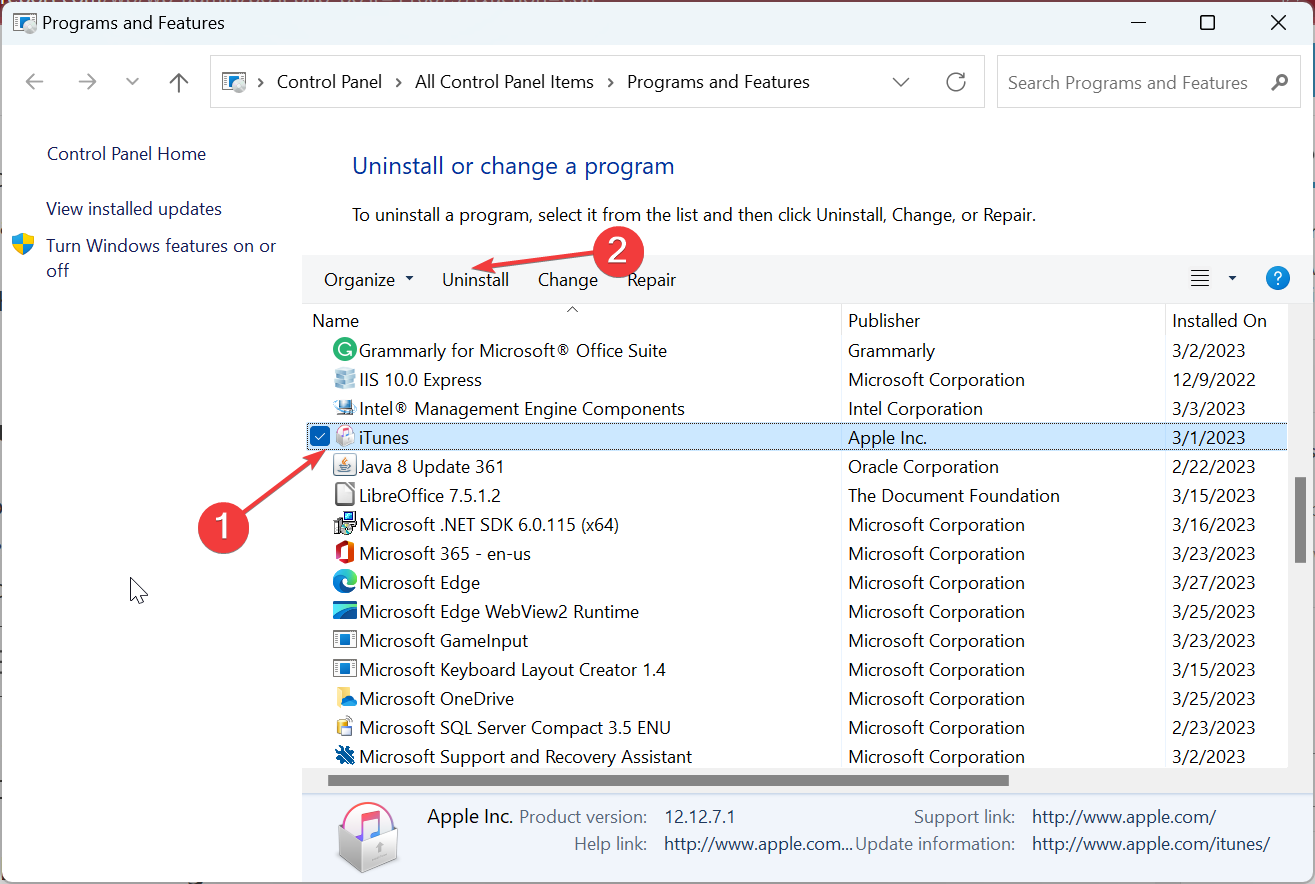This screenshot has height=884, width=1315.
Task: Select the Microsoft Edge row name
Action: point(419,582)
